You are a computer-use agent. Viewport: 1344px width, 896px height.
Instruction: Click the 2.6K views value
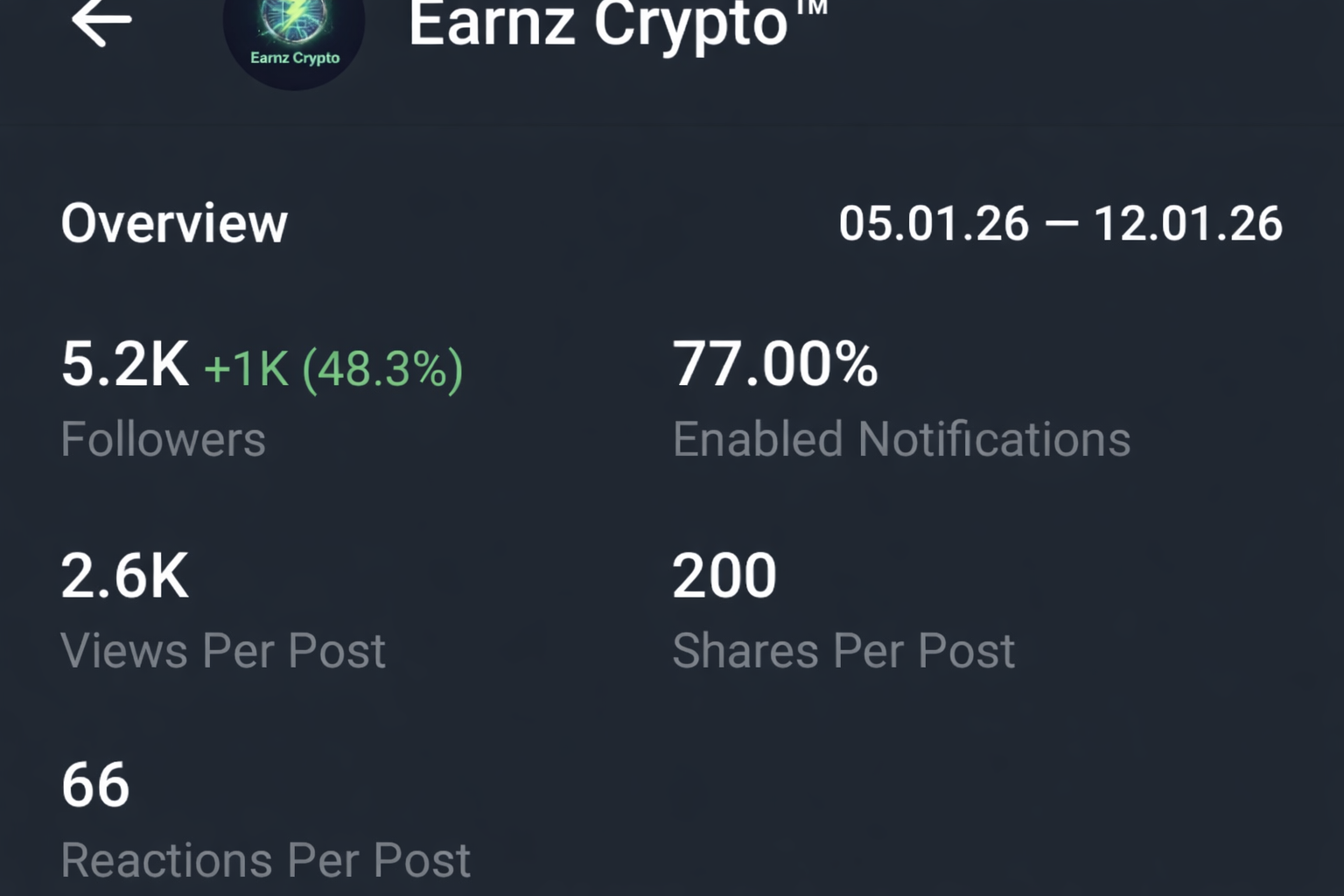[x=124, y=575]
